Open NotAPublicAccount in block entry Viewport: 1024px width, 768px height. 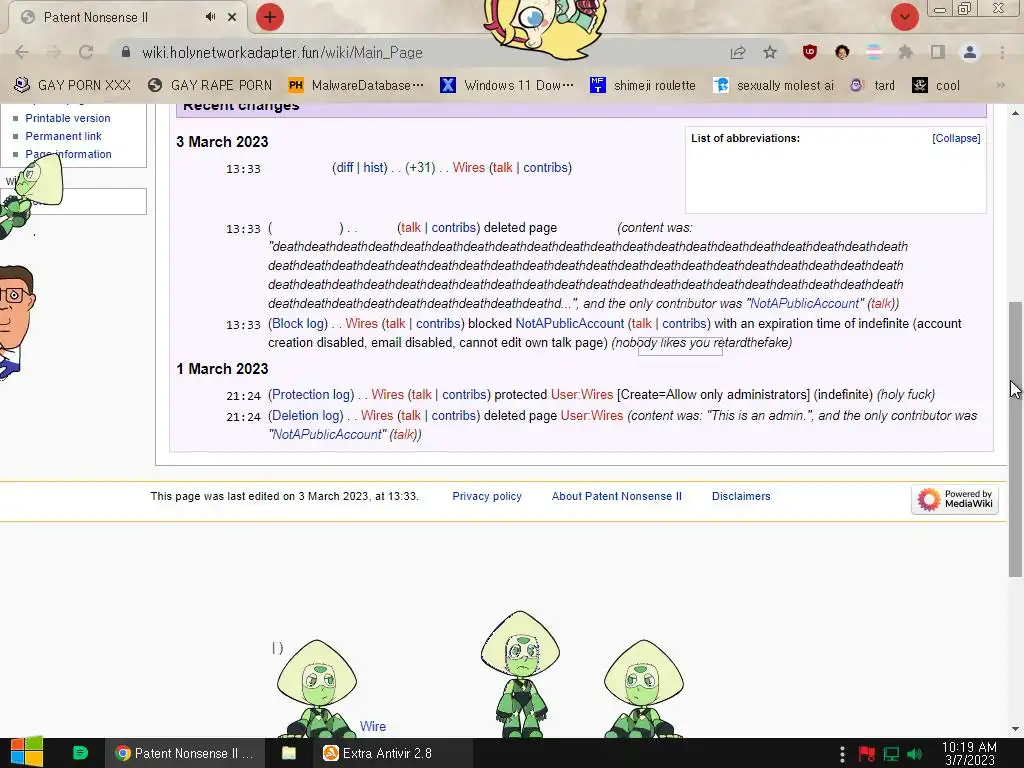click(569, 323)
